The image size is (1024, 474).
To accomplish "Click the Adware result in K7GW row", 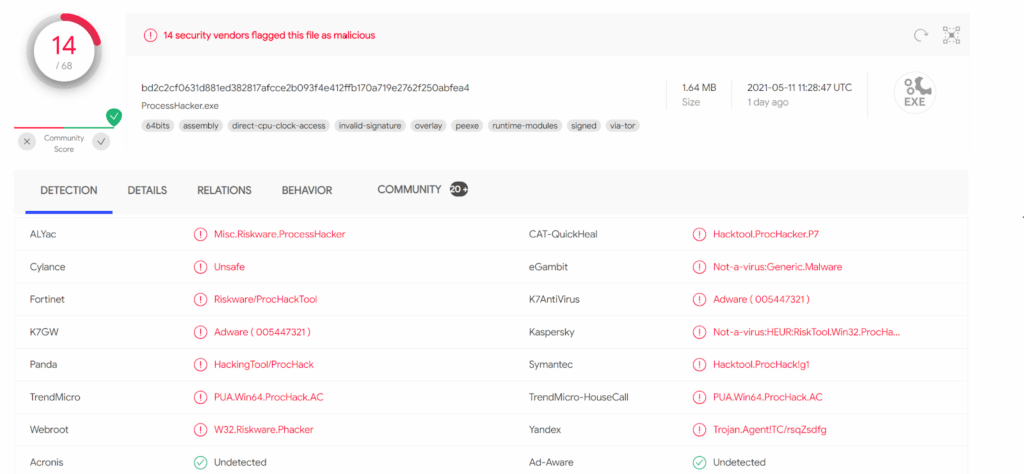I will tap(262, 332).
